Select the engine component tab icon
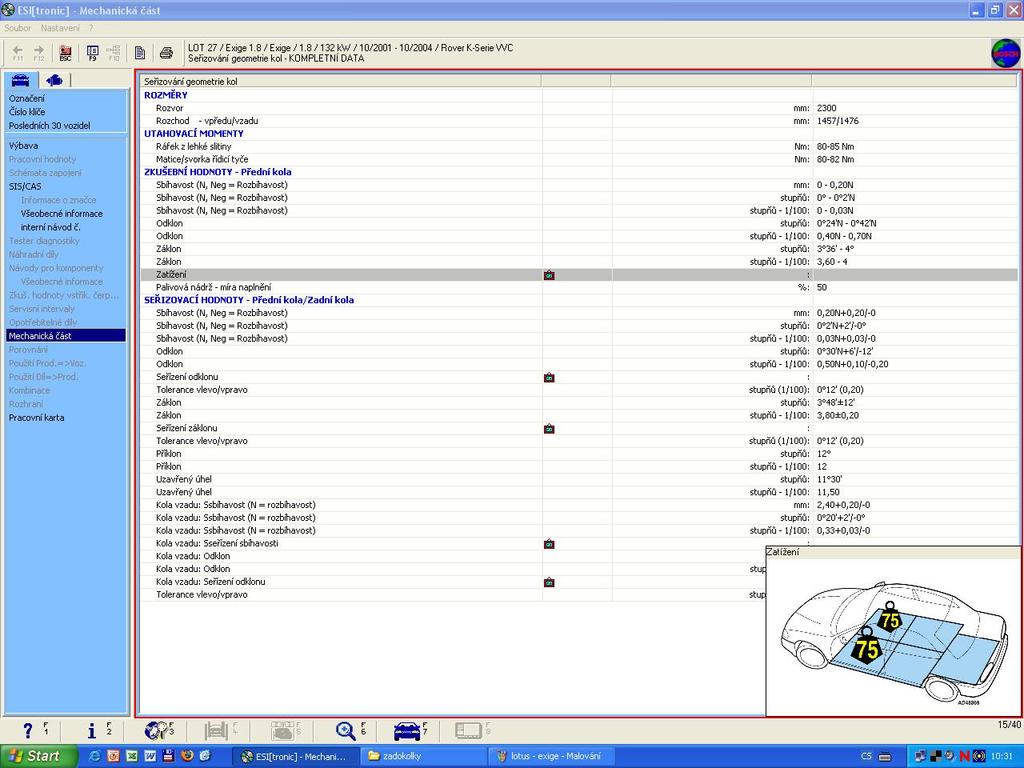 click(54, 80)
